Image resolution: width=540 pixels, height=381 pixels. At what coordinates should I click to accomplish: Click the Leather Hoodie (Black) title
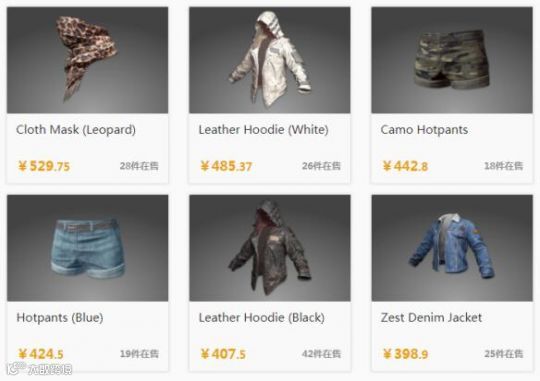pos(261,318)
